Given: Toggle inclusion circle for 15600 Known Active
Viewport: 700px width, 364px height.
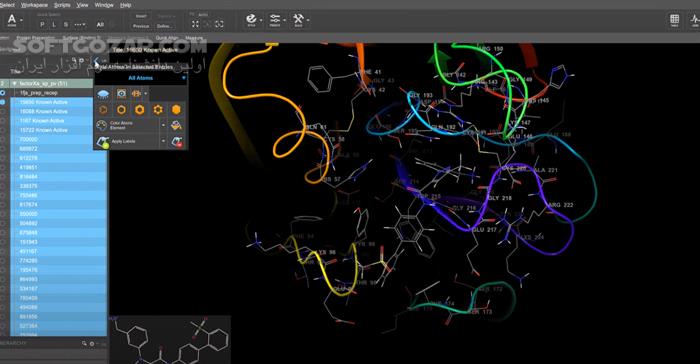Looking at the screenshot, I should (x=3, y=102).
